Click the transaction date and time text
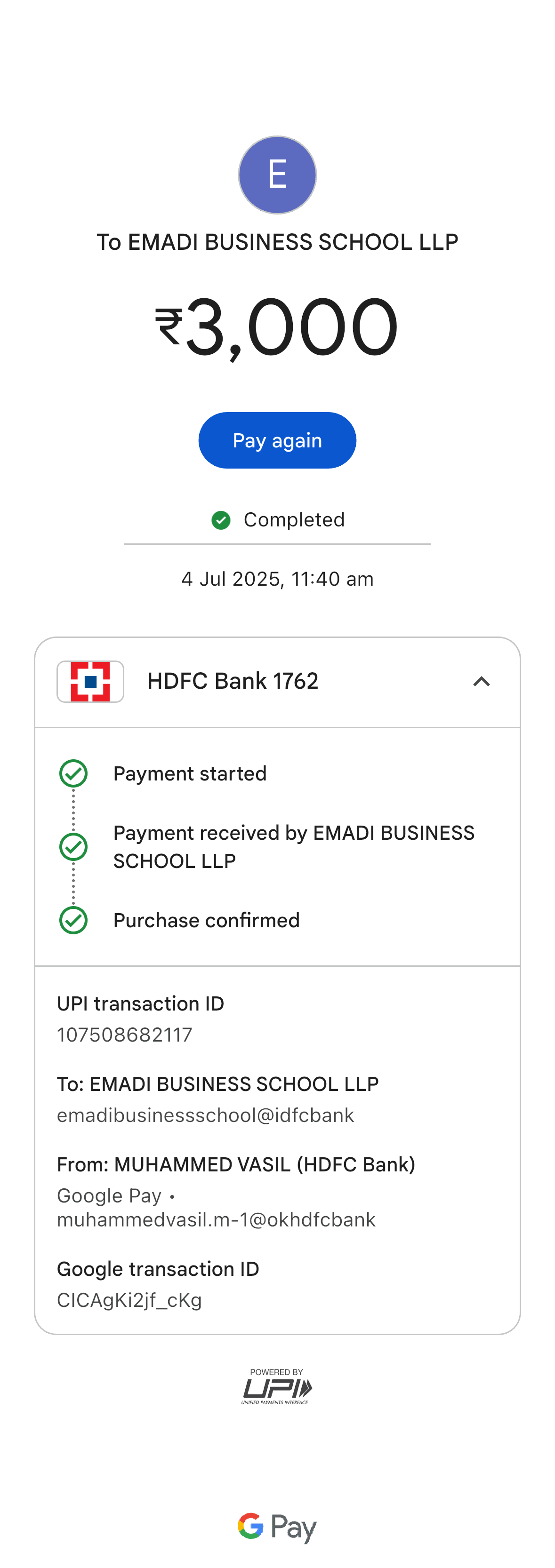Viewport: 555px width, 1568px height. 277,579
